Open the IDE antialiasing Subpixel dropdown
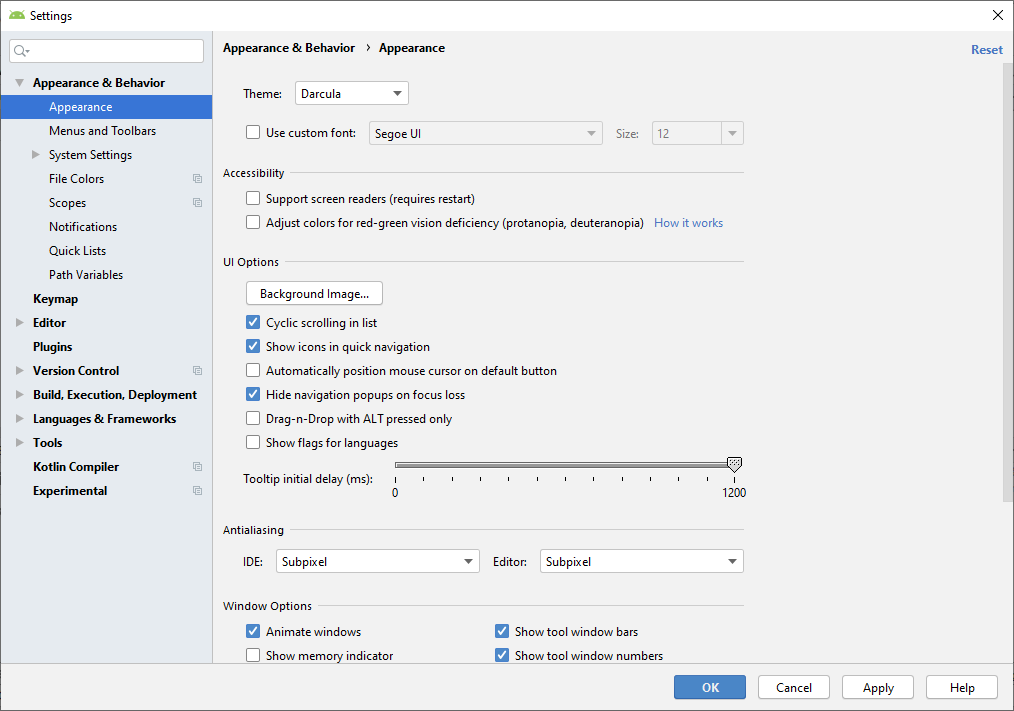 378,562
